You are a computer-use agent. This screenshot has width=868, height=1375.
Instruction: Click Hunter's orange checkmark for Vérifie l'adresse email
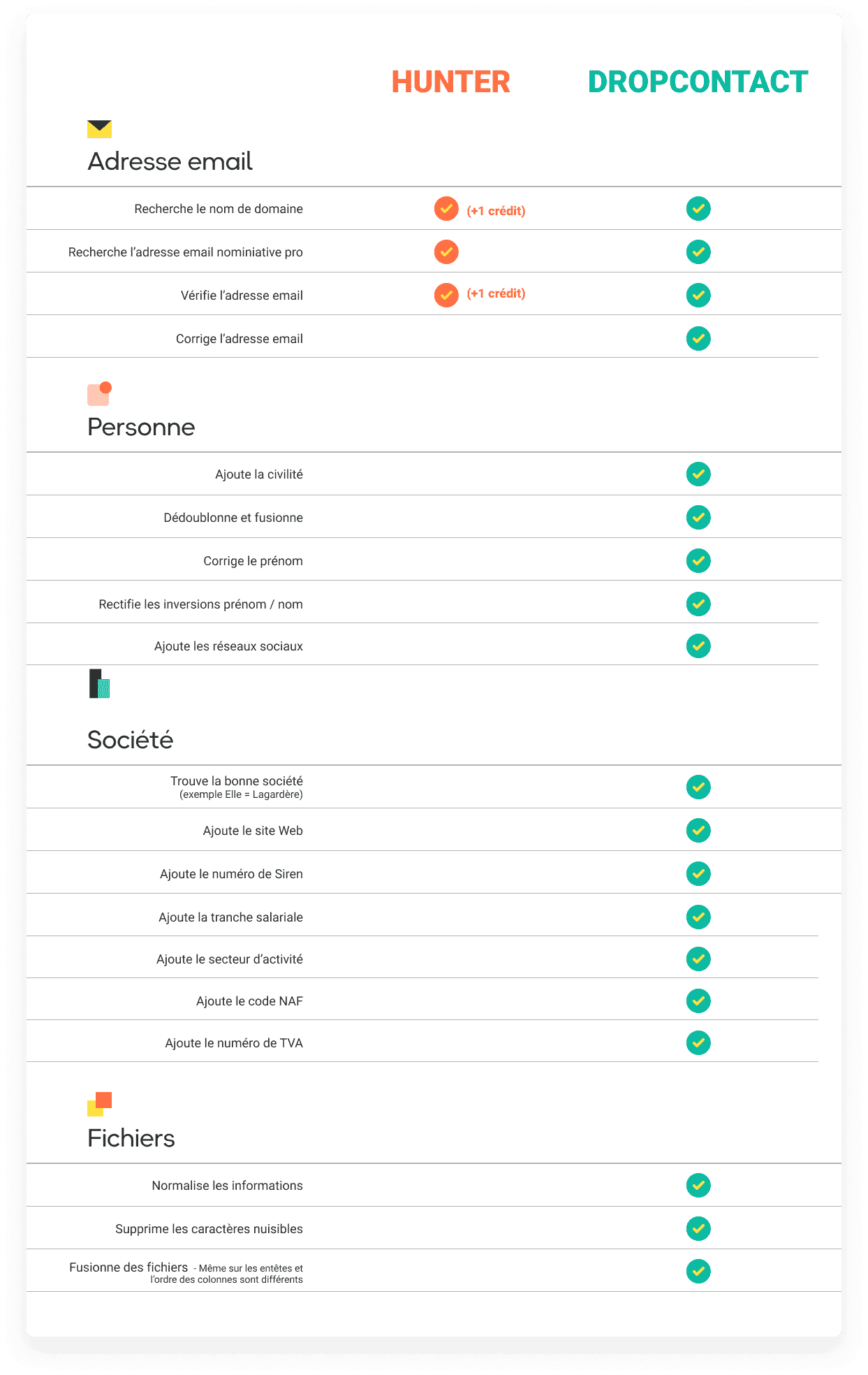pyautogui.click(x=446, y=295)
